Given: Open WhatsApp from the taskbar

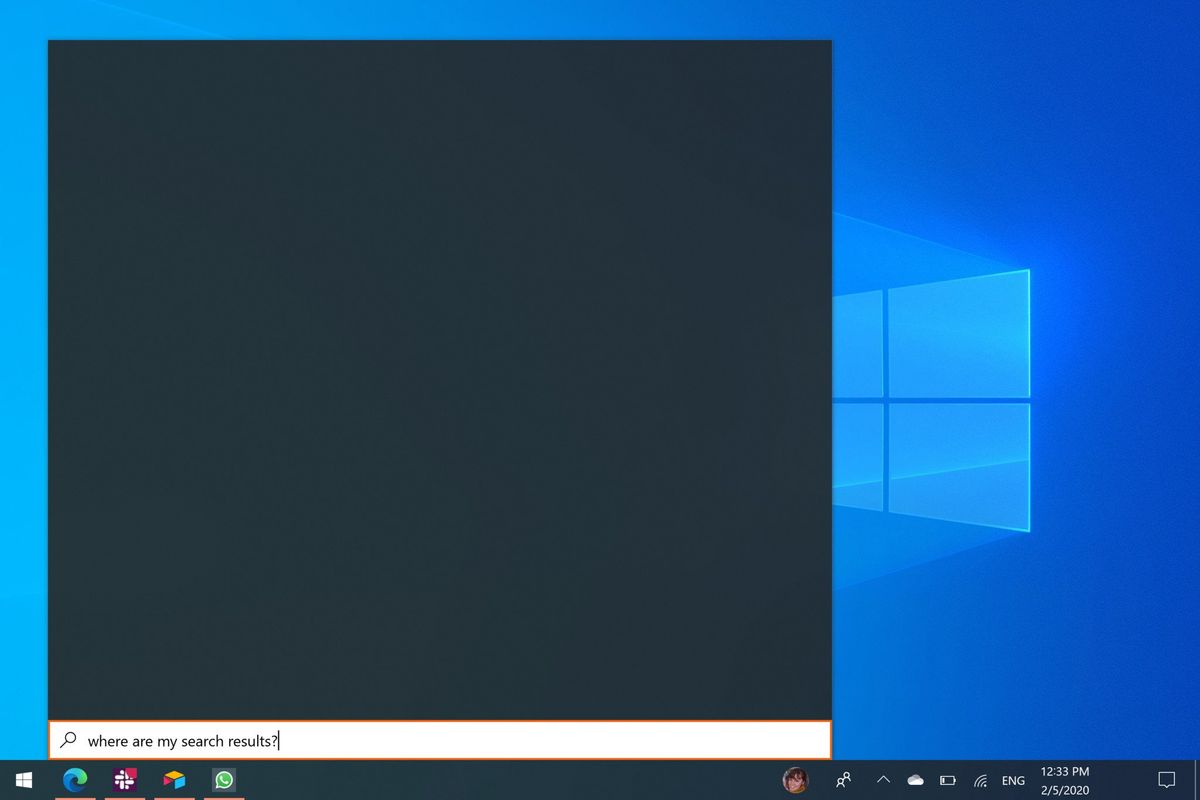Looking at the screenshot, I should pos(224,780).
